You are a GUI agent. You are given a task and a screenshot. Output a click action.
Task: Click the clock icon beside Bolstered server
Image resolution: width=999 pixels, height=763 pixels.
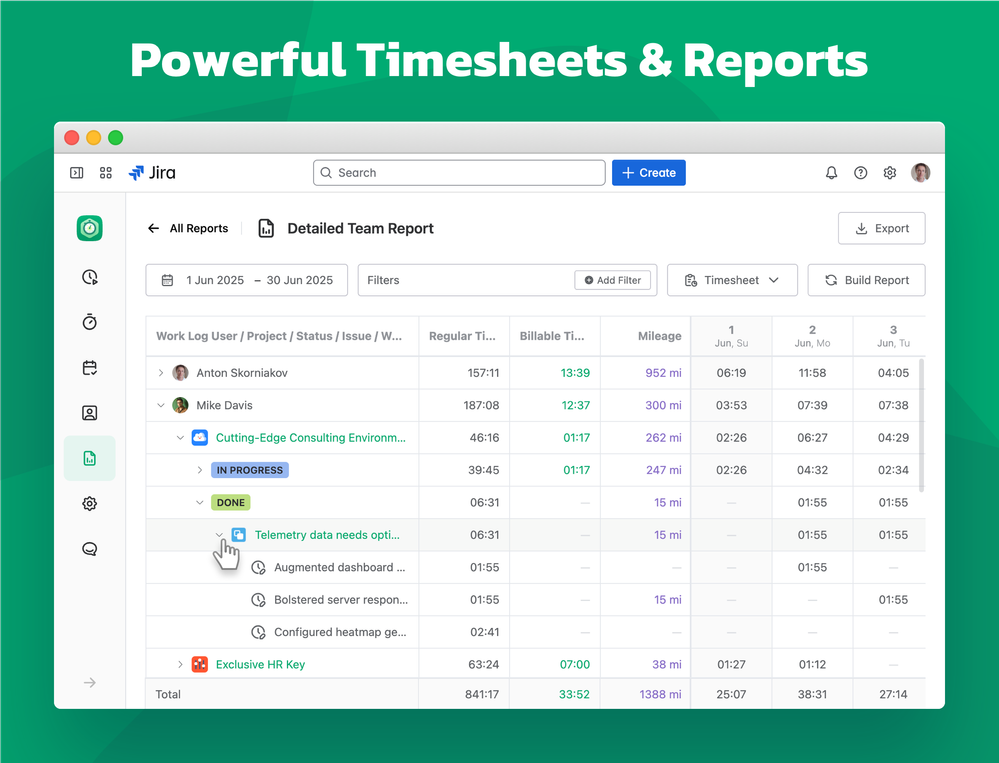[258, 599]
